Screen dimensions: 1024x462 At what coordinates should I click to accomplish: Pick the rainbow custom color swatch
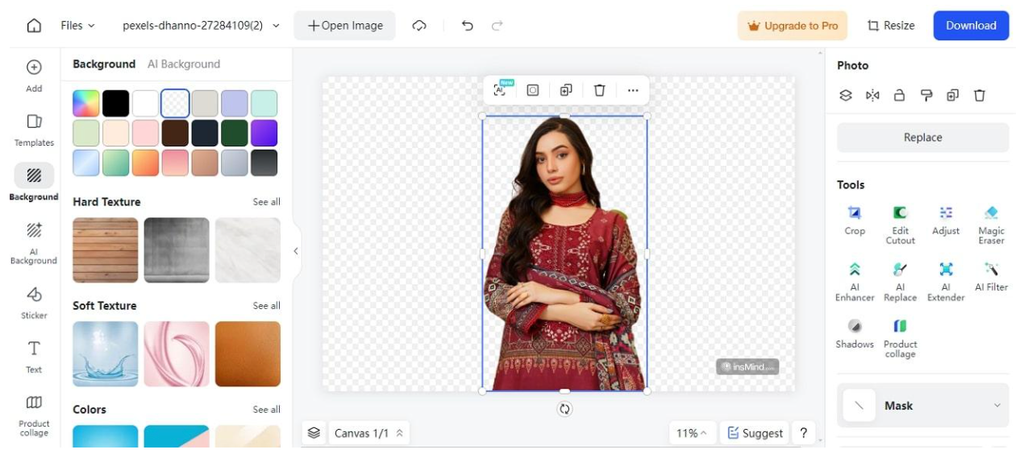pos(86,103)
